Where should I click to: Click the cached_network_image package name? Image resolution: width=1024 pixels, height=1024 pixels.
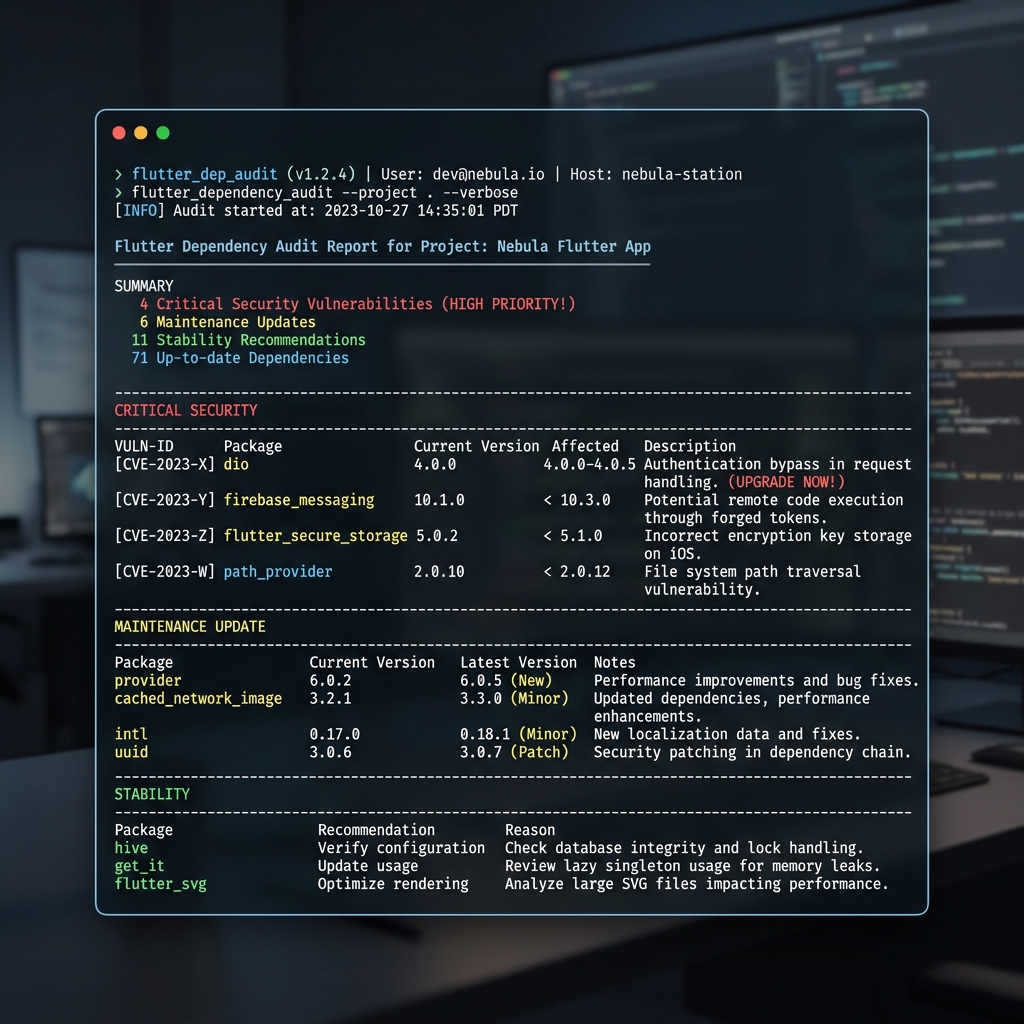tap(198, 699)
